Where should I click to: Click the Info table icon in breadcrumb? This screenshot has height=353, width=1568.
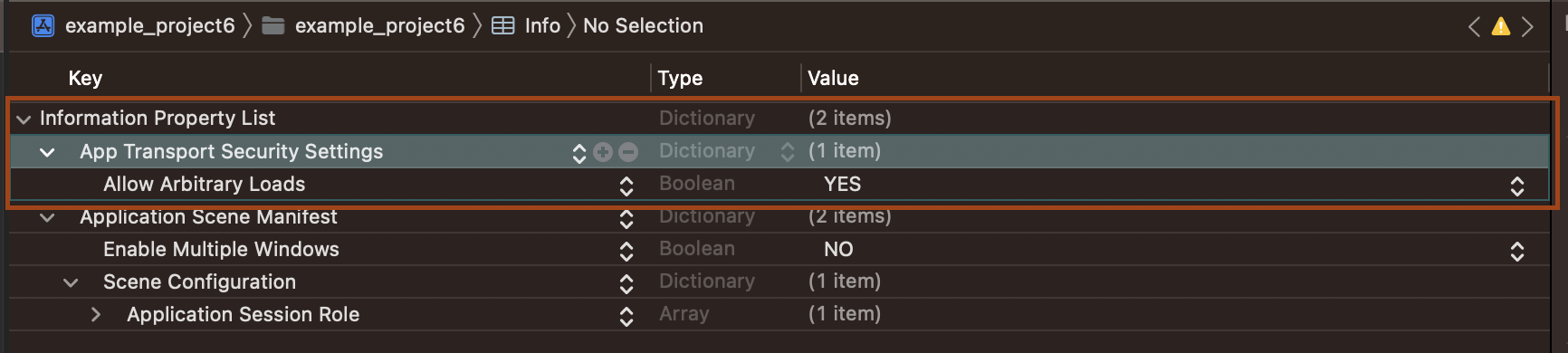pyautogui.click(x=503, y=25)
